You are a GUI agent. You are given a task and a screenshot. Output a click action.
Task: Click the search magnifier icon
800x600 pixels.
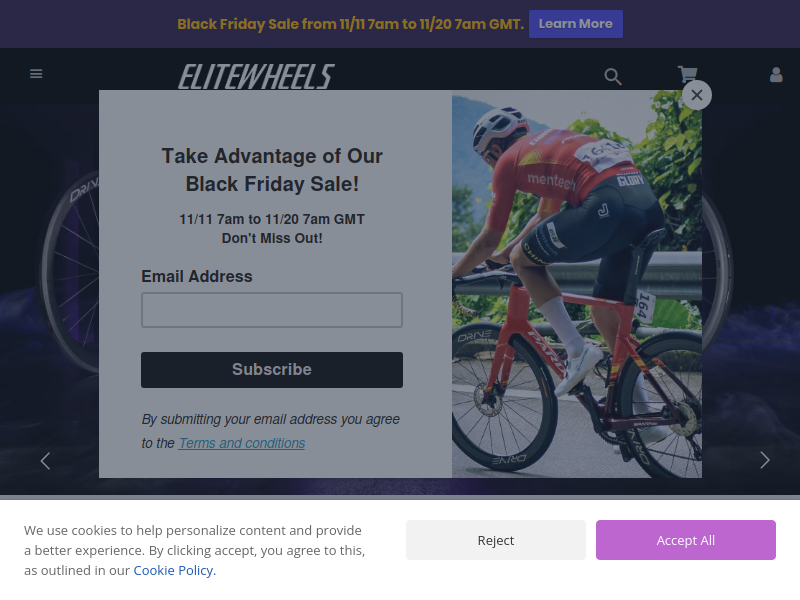click(x=613, y=77)
